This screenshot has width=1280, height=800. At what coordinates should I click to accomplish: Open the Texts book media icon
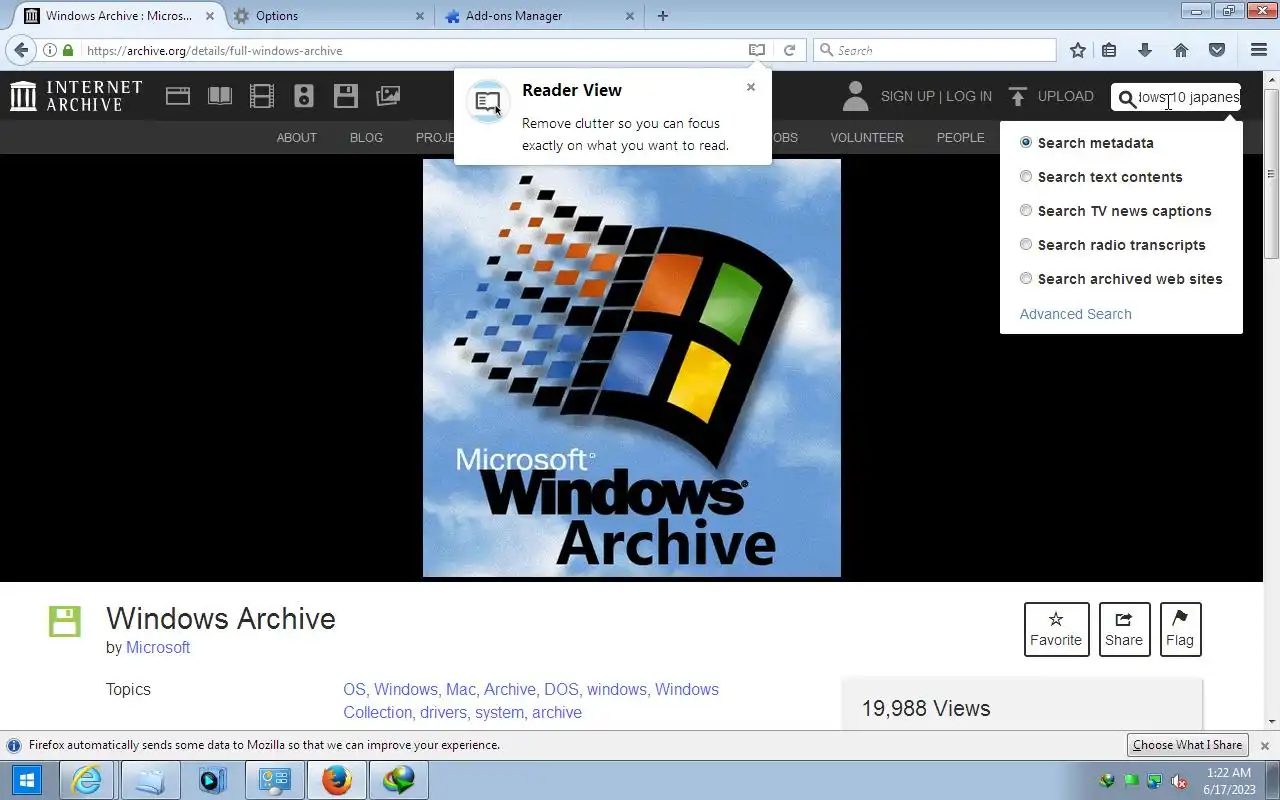click(x=220, y=97)
